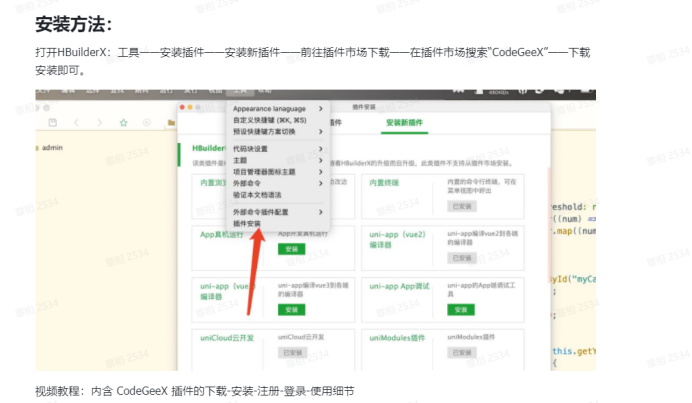Open the 代码块设置 submenu
The image size is (692, 403).
278,149
